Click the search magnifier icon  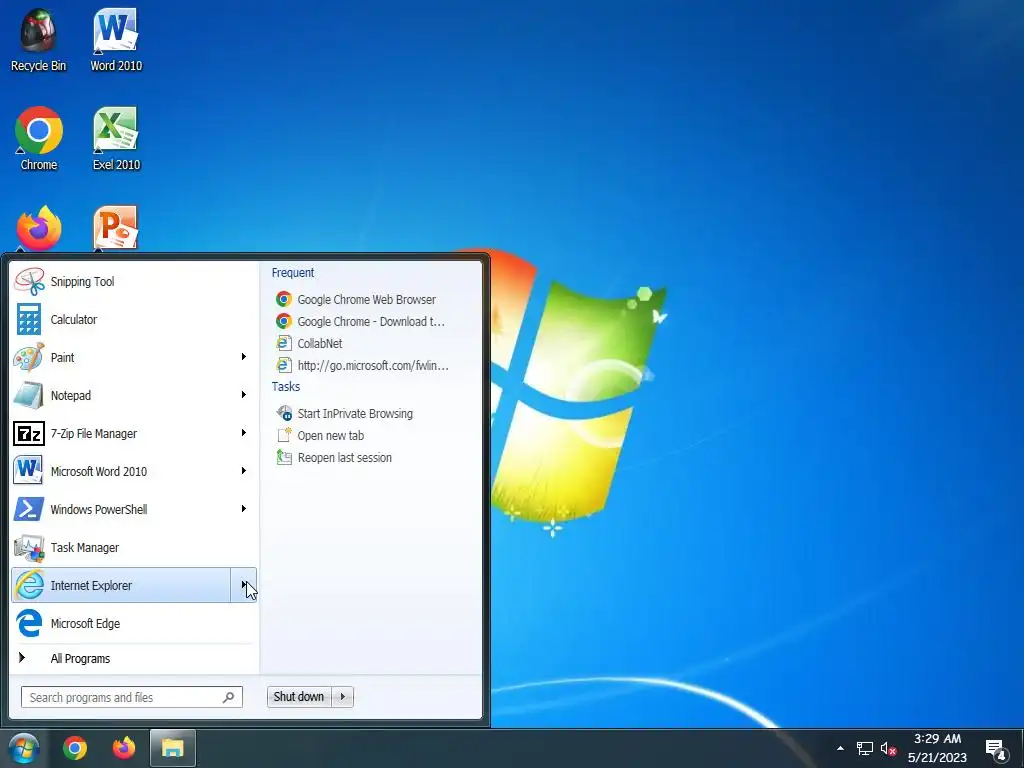point(228,697)
